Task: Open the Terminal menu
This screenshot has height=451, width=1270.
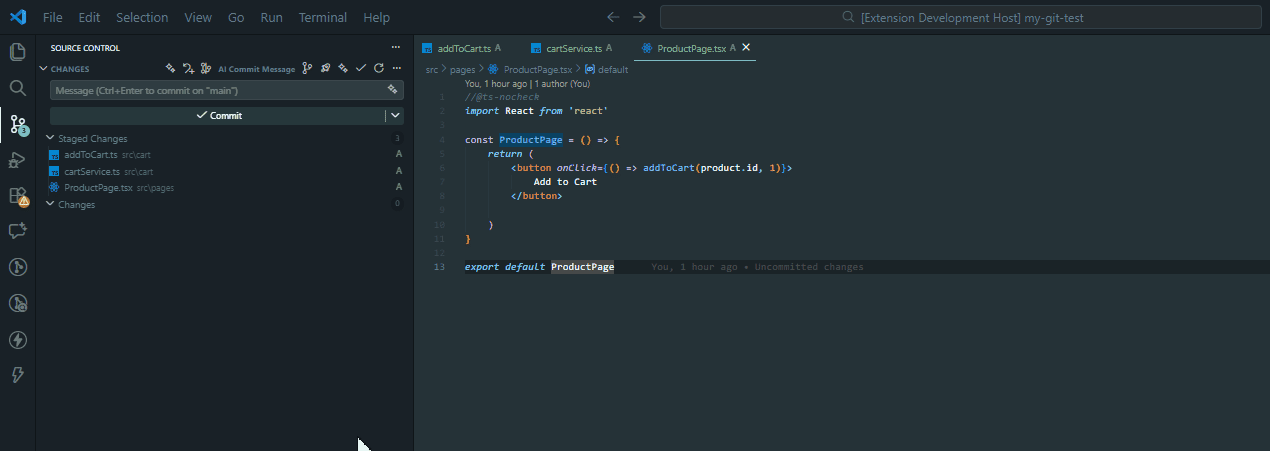Action: [323, 18]
